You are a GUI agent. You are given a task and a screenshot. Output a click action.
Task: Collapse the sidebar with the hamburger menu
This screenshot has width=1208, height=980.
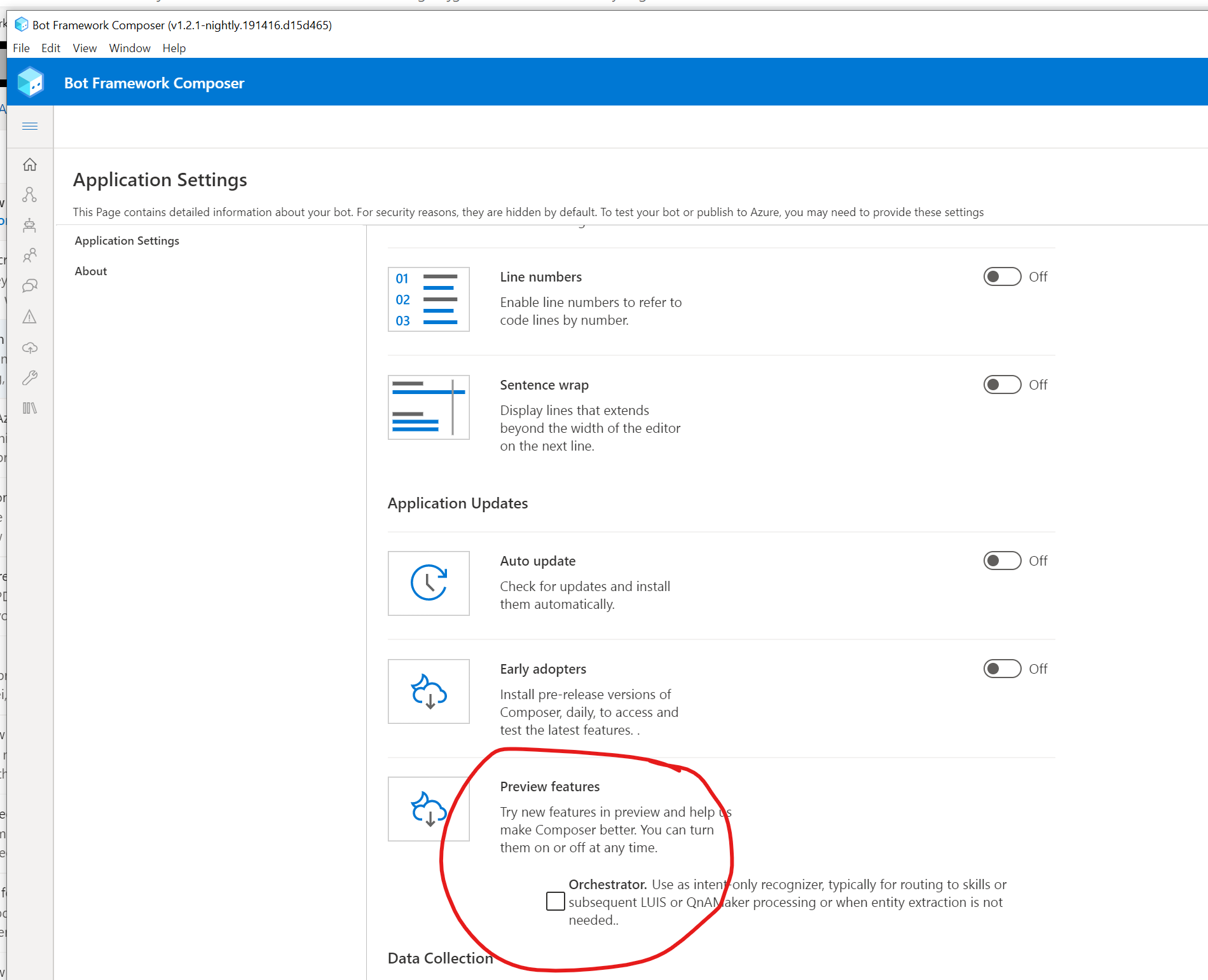30,126
